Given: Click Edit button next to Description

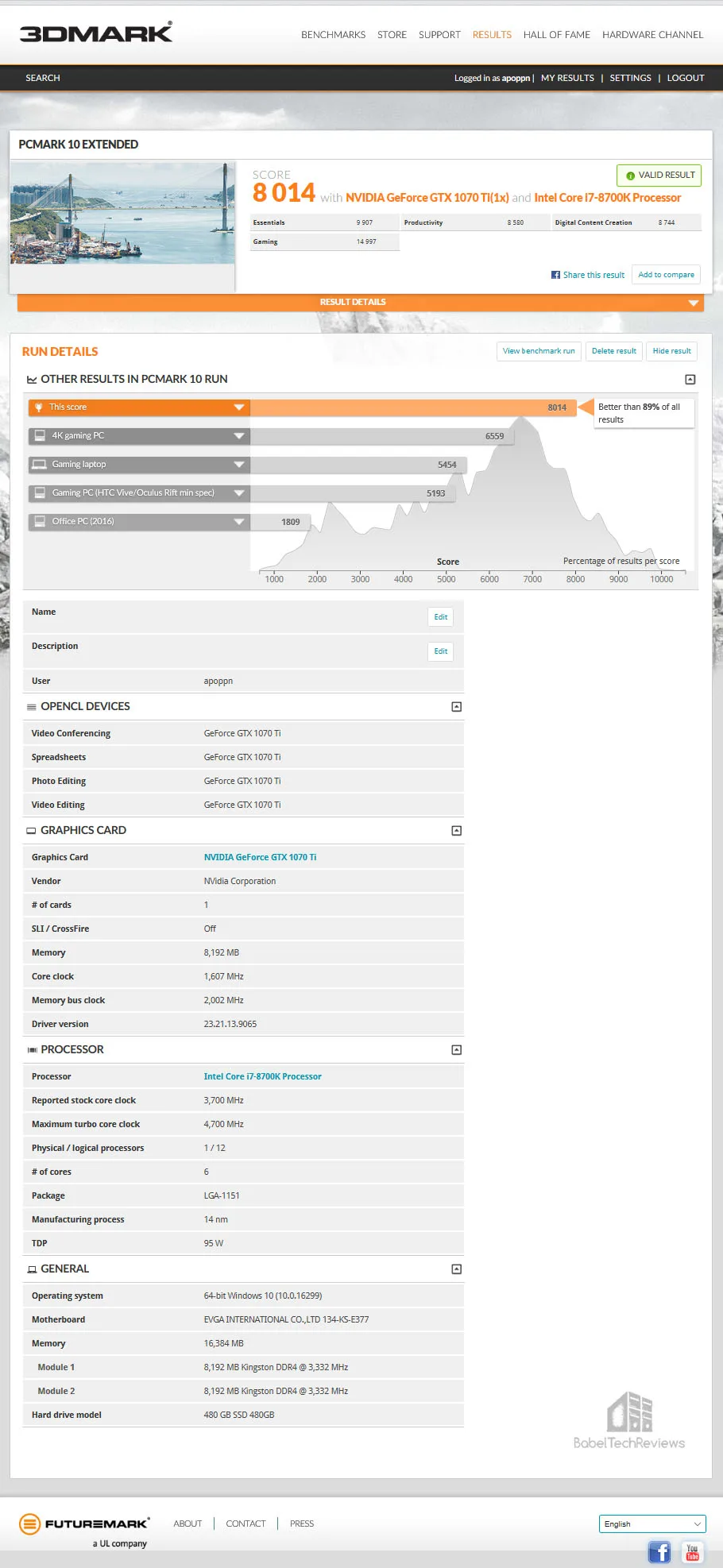Looking at the screenshot, I should click(x=440, y=651).
